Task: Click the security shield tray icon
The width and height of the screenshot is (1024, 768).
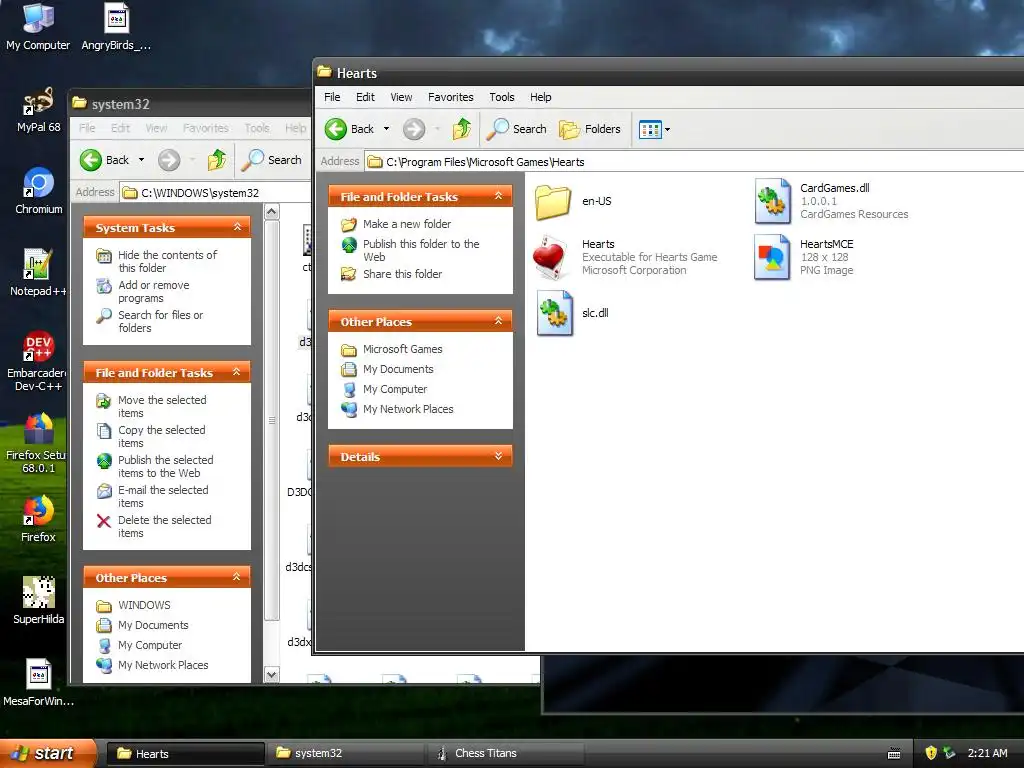Action: click(931, 753)
